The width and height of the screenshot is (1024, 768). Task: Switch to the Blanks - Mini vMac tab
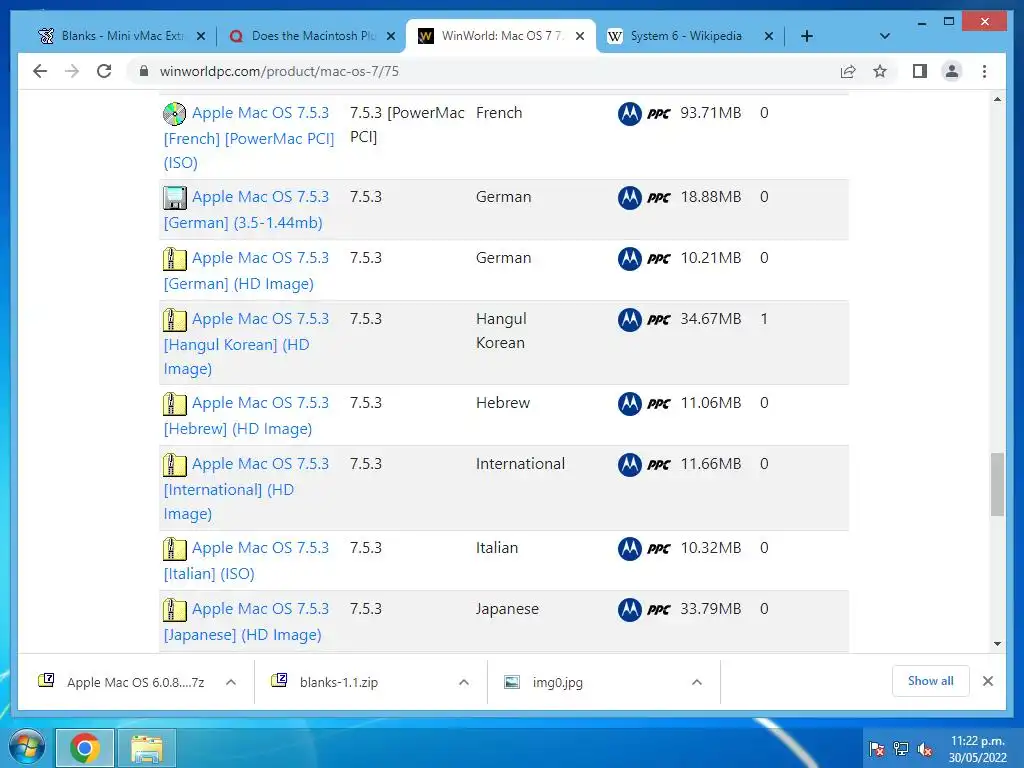pyautogui.click(x=121, y=36)
